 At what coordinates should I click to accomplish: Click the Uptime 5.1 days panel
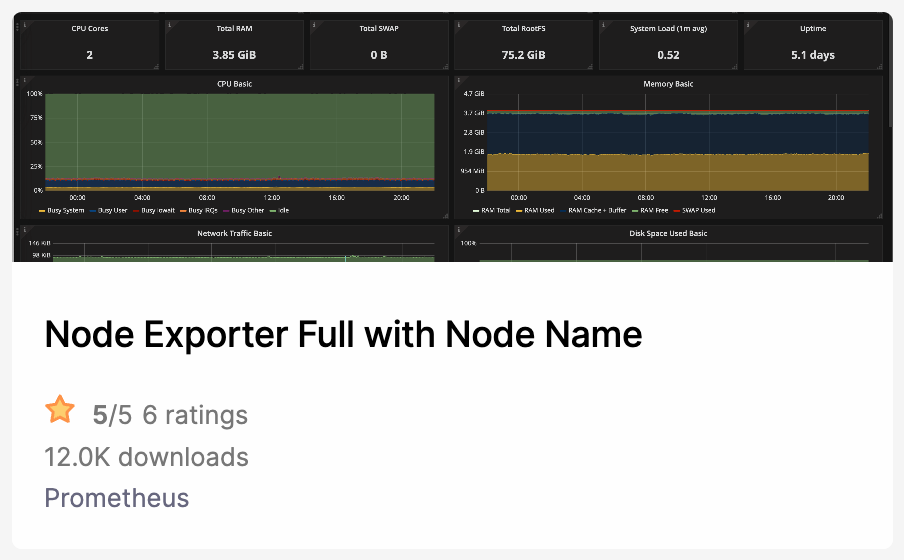pyautogui.click(x=813, y=45)
